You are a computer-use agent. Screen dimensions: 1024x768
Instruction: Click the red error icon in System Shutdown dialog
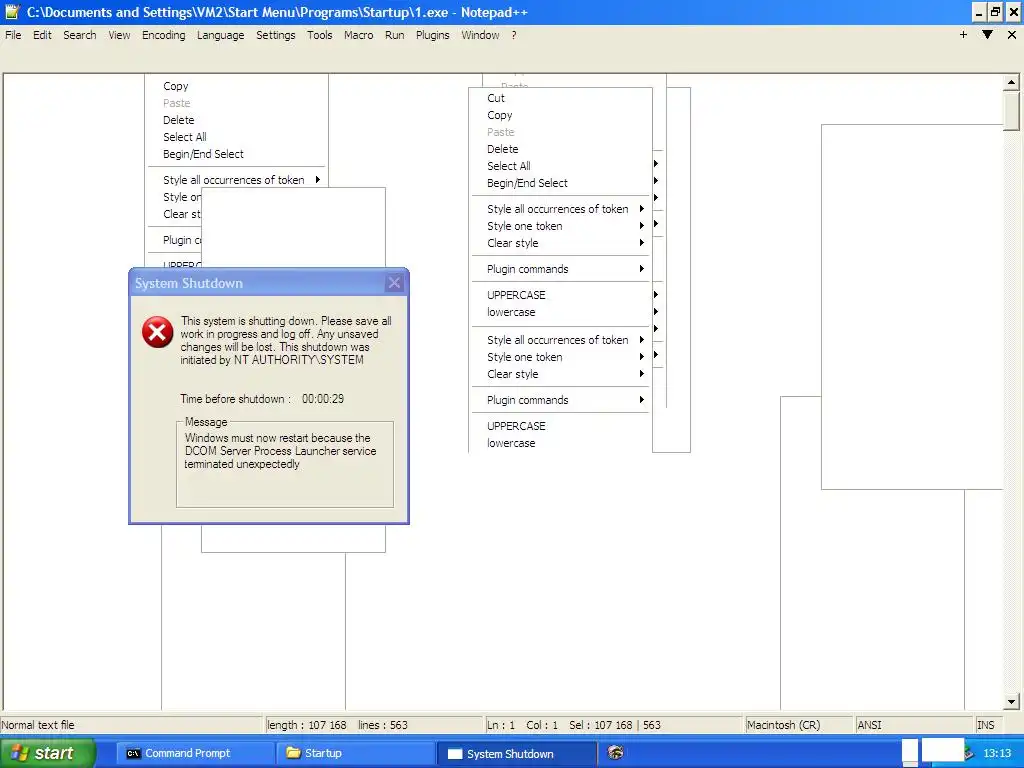157,332
